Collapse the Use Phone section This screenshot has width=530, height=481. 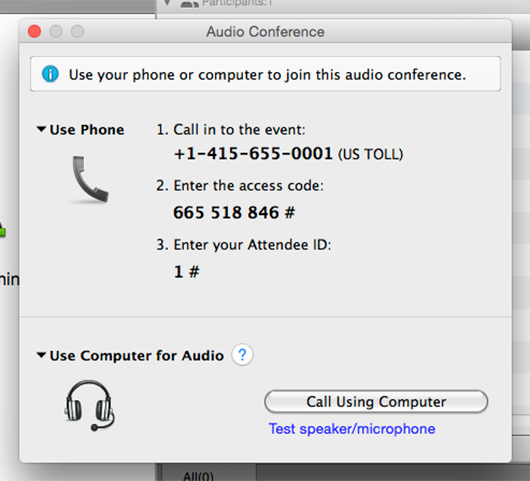coord(41,129)
